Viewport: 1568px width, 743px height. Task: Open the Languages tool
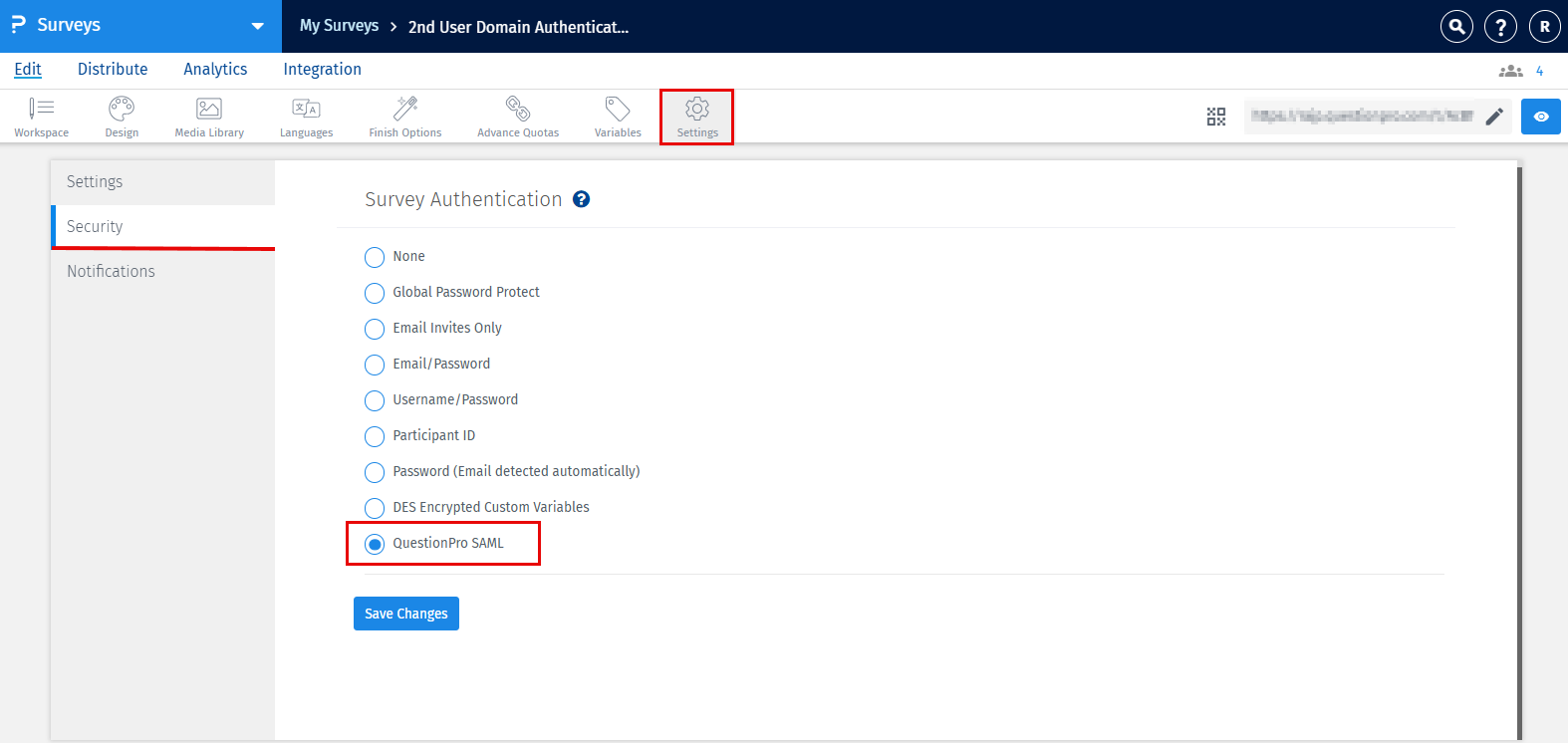coord(306,117)
